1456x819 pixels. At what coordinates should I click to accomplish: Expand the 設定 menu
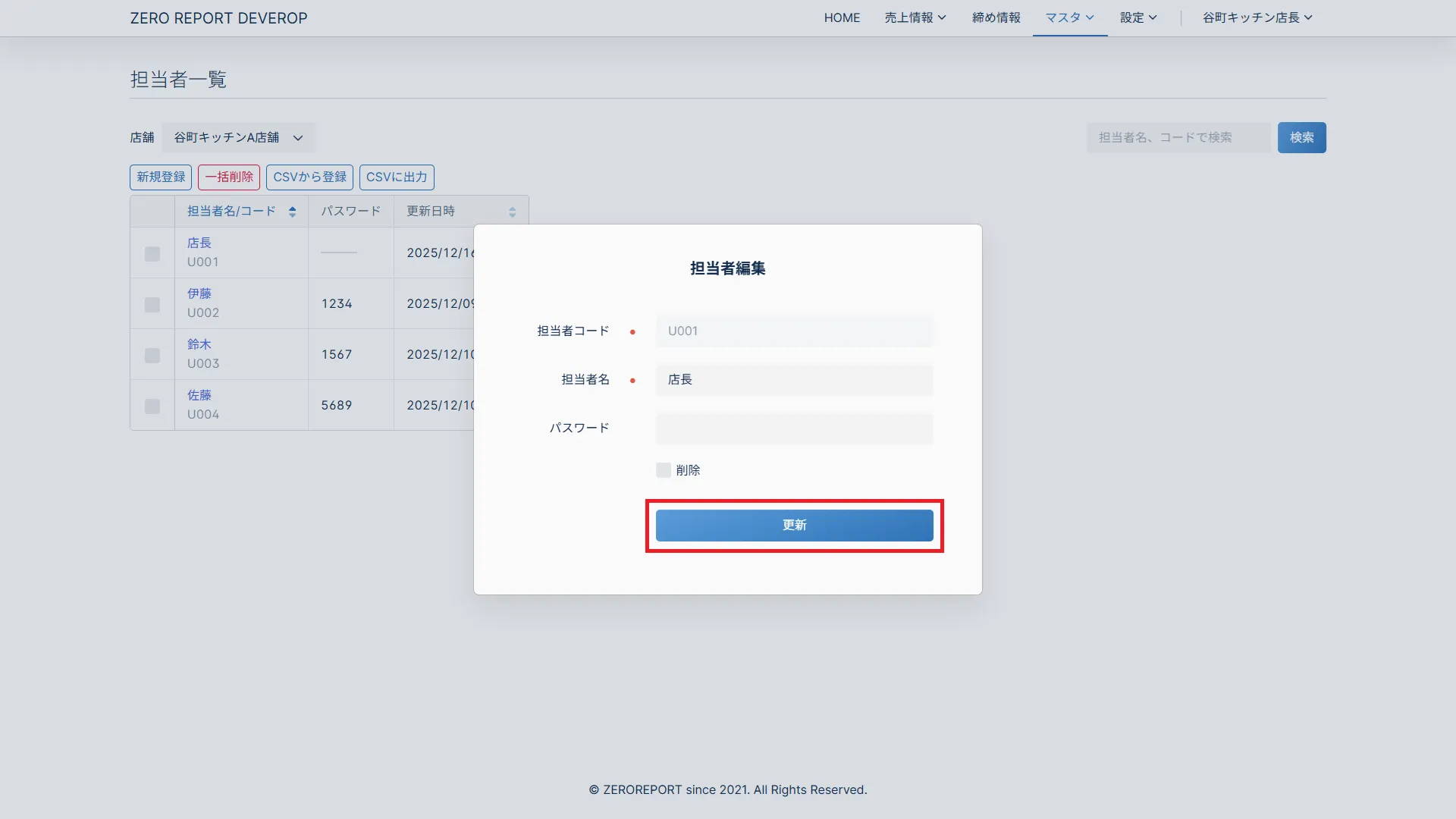tap(1137, 17)
